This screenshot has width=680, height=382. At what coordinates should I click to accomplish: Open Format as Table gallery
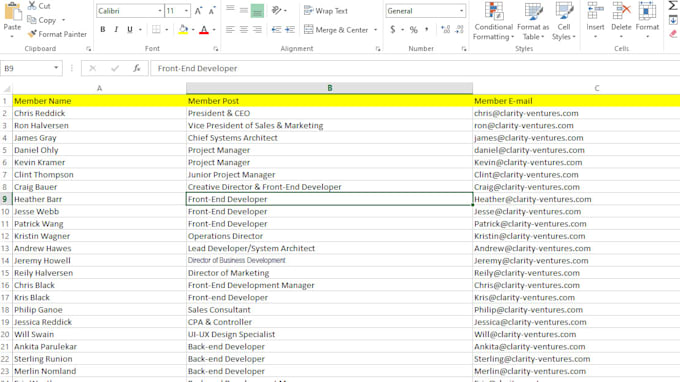click(x=533, y=21)
